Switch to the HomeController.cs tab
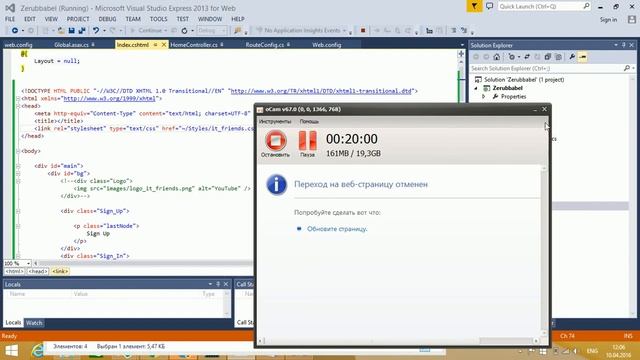Viewport: 640px width, 360px height. point(194,45)
